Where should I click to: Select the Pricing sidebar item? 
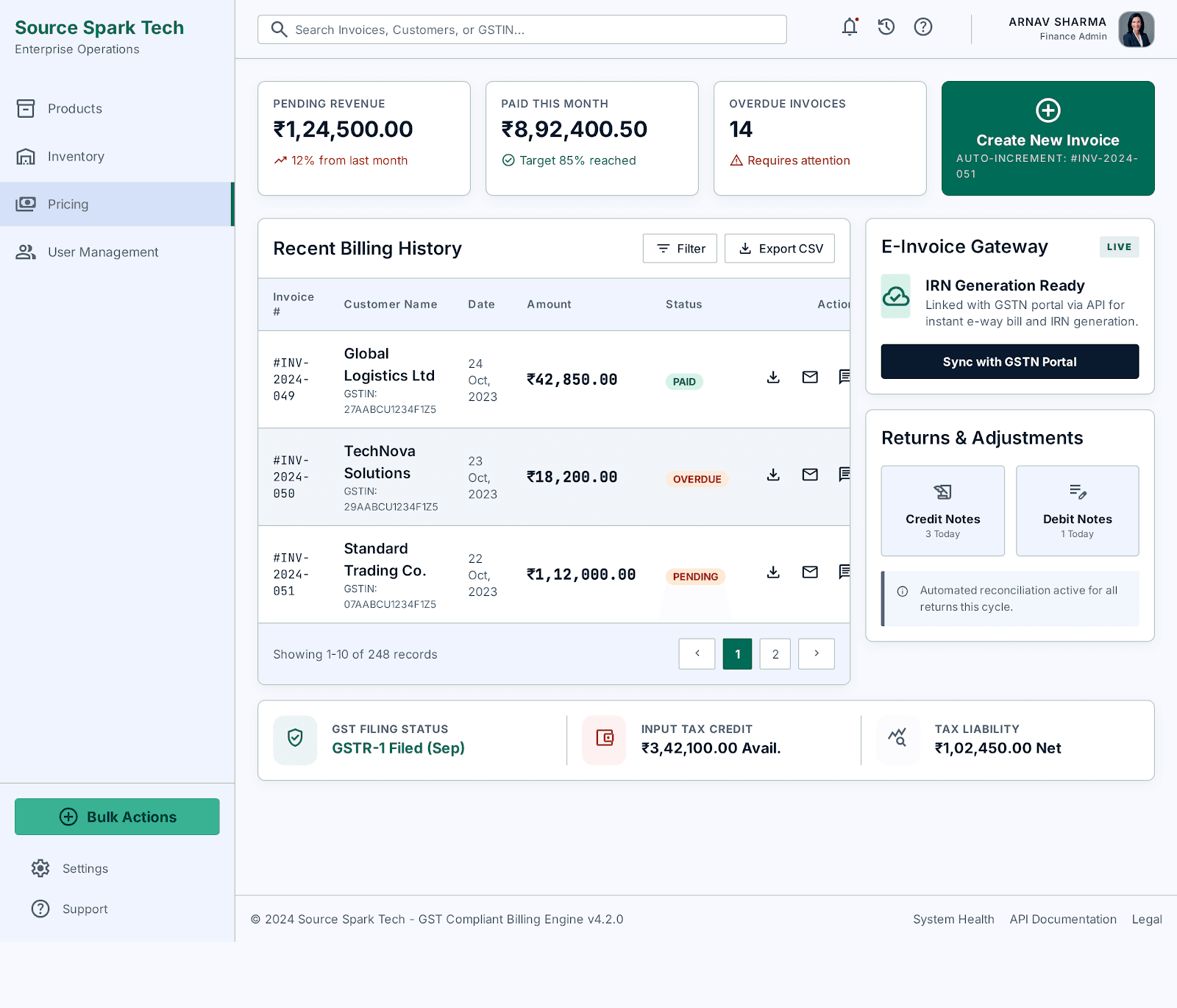[117, 205]
